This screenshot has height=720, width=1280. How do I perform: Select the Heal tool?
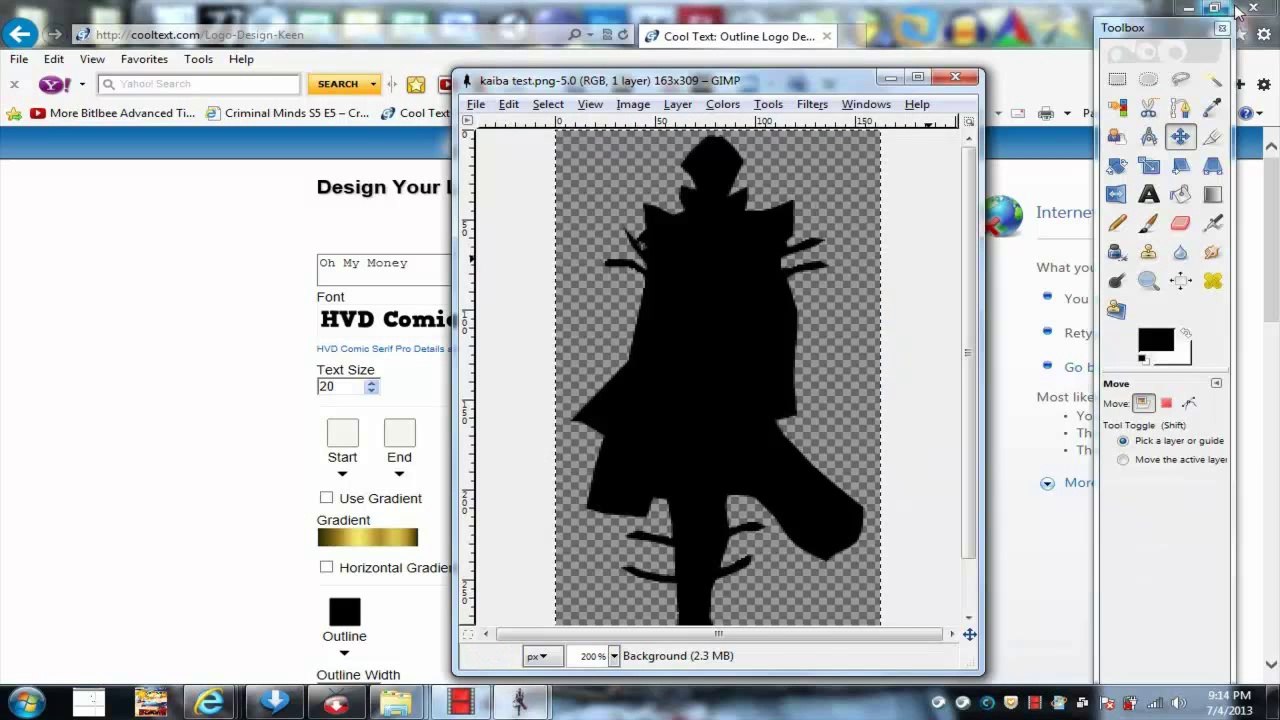1212,281
